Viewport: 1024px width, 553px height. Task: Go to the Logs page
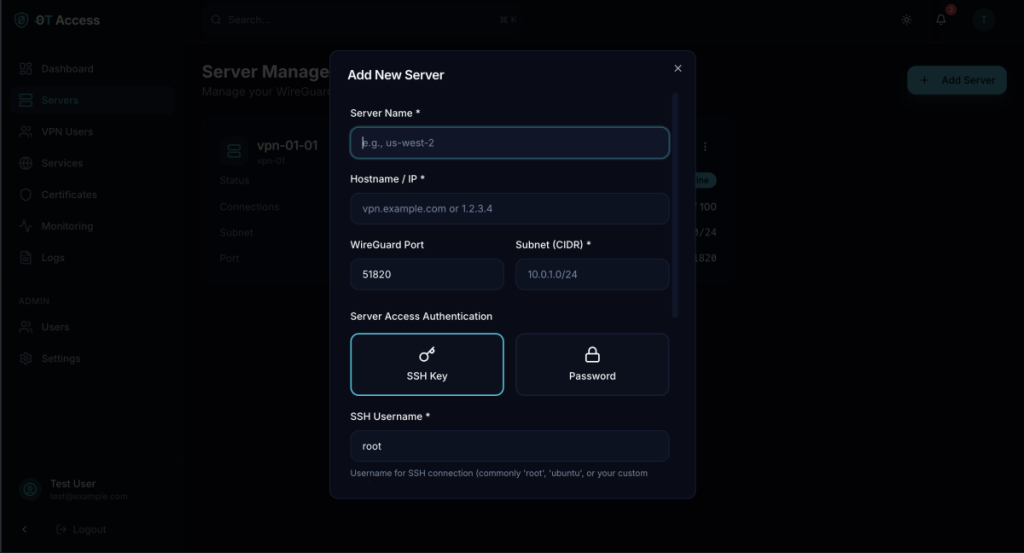pyautogui.click(x=52, y=258)
